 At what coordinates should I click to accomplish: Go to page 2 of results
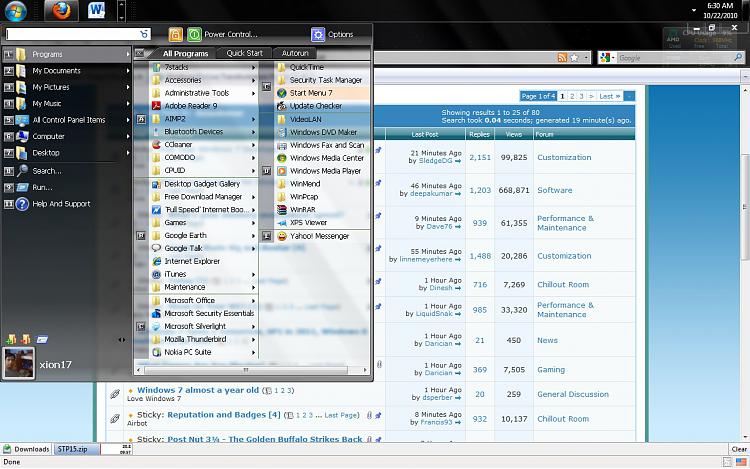click(x=572, y=96)
